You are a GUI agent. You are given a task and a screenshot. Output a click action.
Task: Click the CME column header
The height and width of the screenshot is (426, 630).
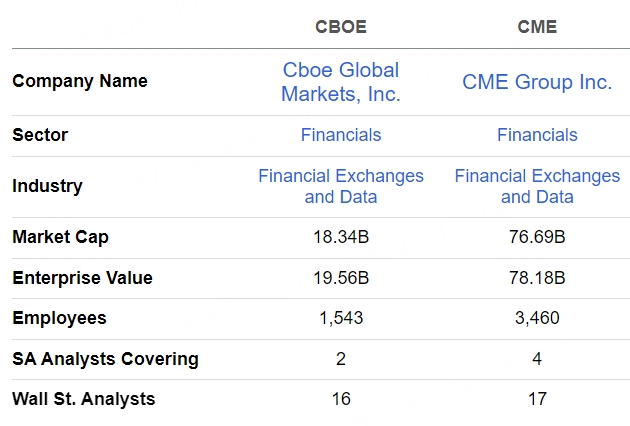(x=537, y=27)
